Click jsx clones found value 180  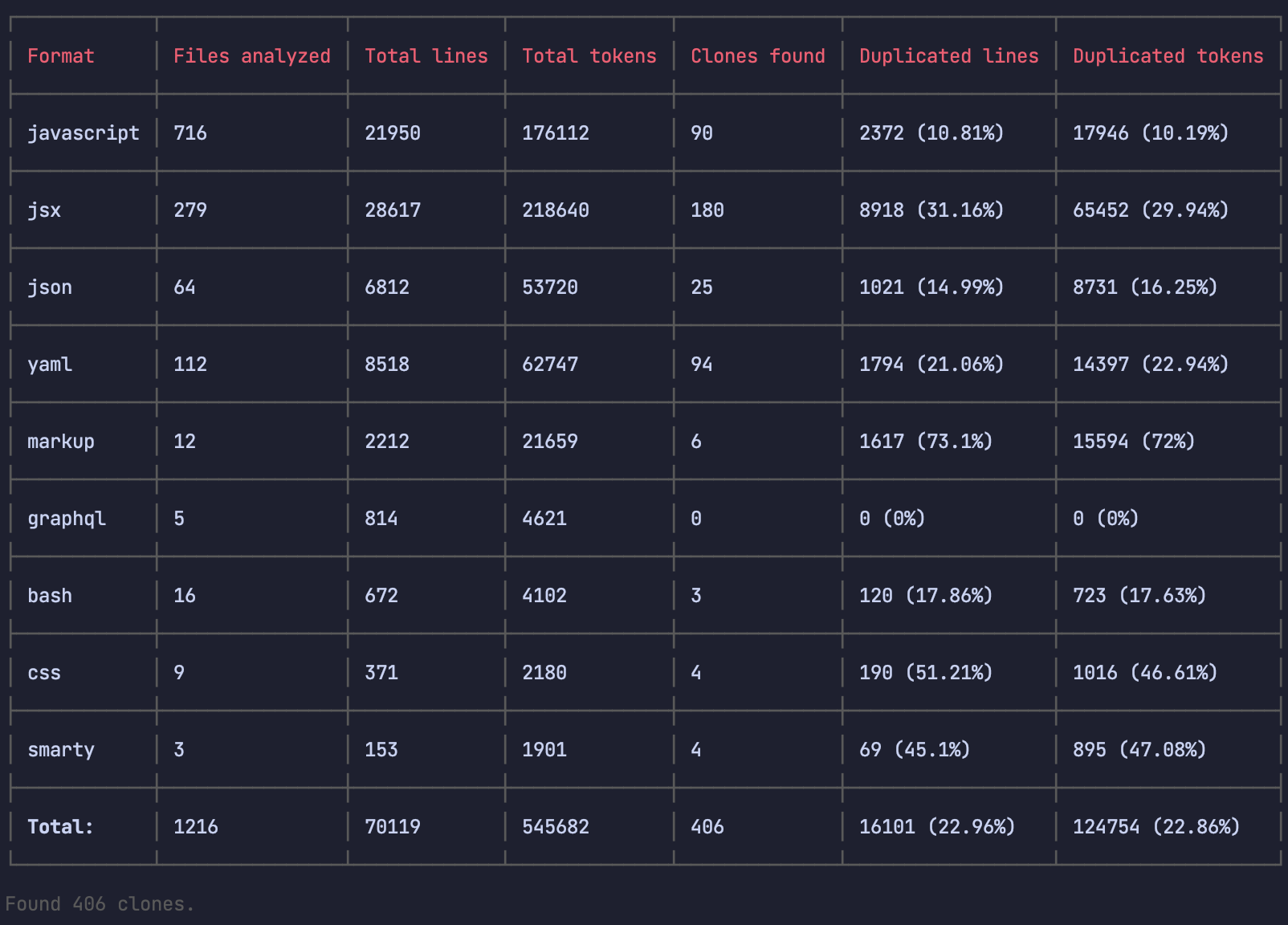(707, 210)
